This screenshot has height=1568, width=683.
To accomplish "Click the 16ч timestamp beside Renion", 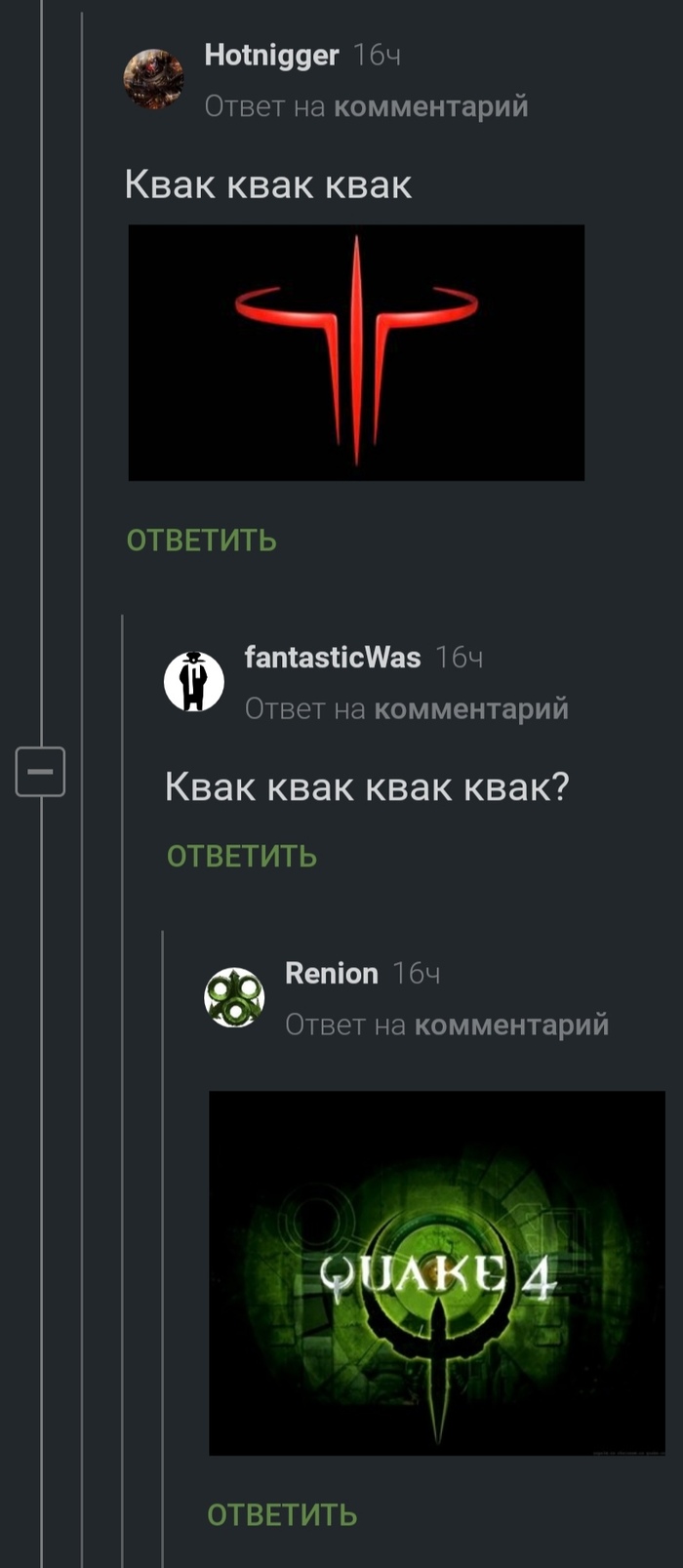I will point(417,974).
